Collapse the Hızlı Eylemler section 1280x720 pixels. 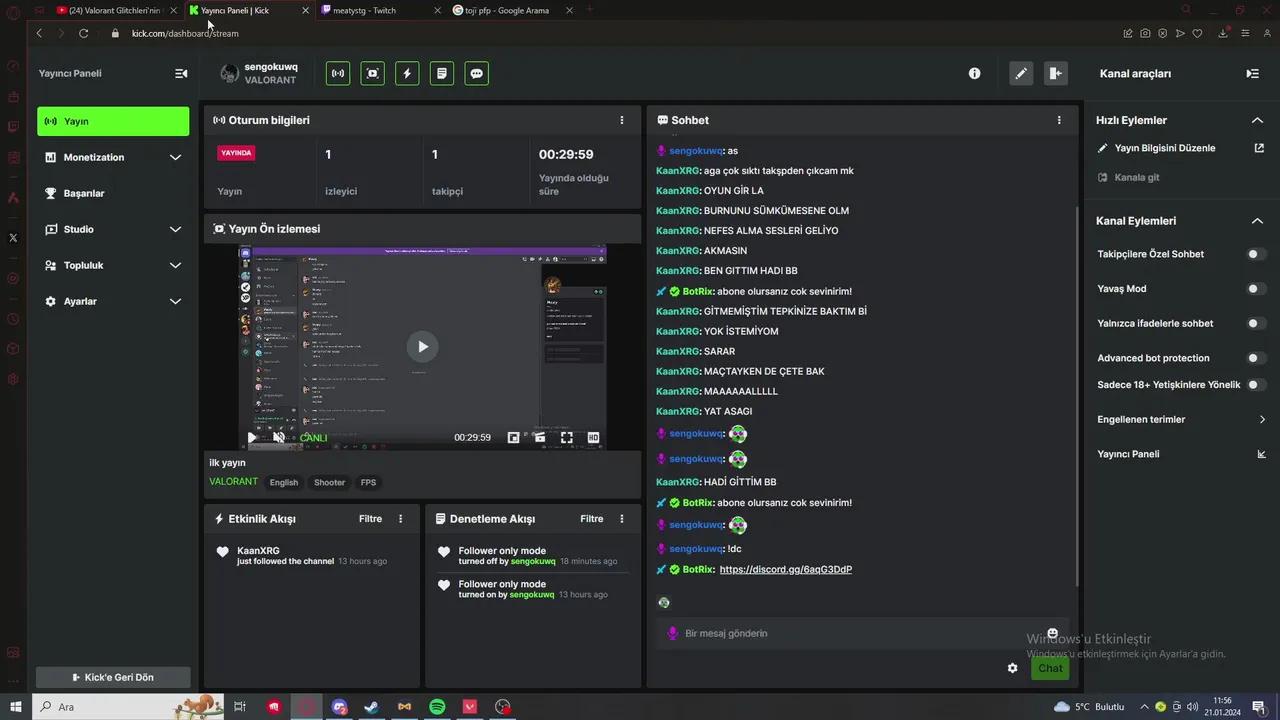click(1257, 120)
